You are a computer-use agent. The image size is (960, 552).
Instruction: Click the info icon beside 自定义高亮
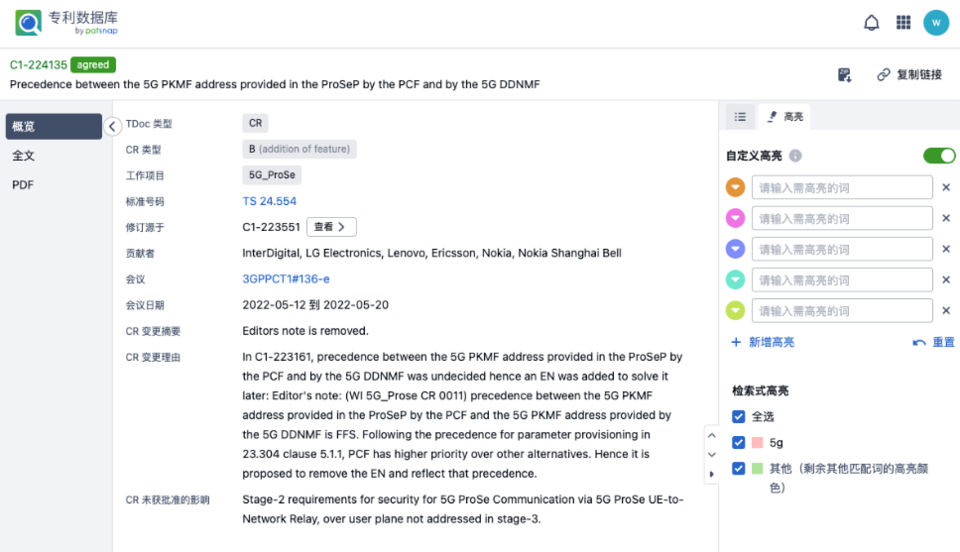click(x=795, y=156)
